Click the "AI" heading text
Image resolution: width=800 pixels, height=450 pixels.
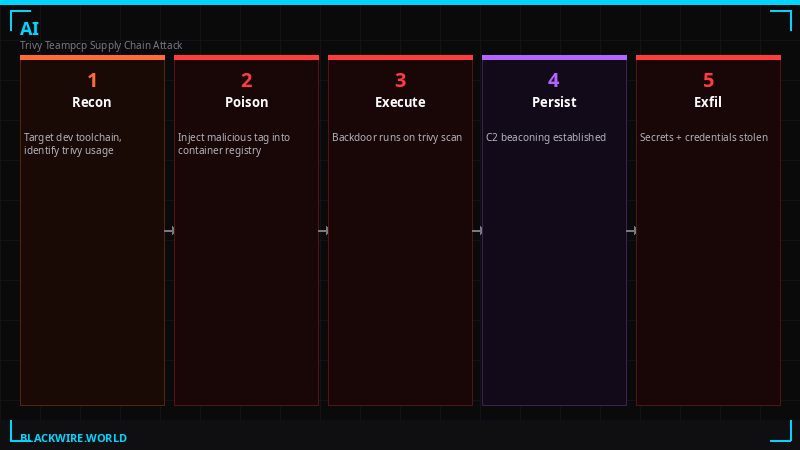pos(29,29)
